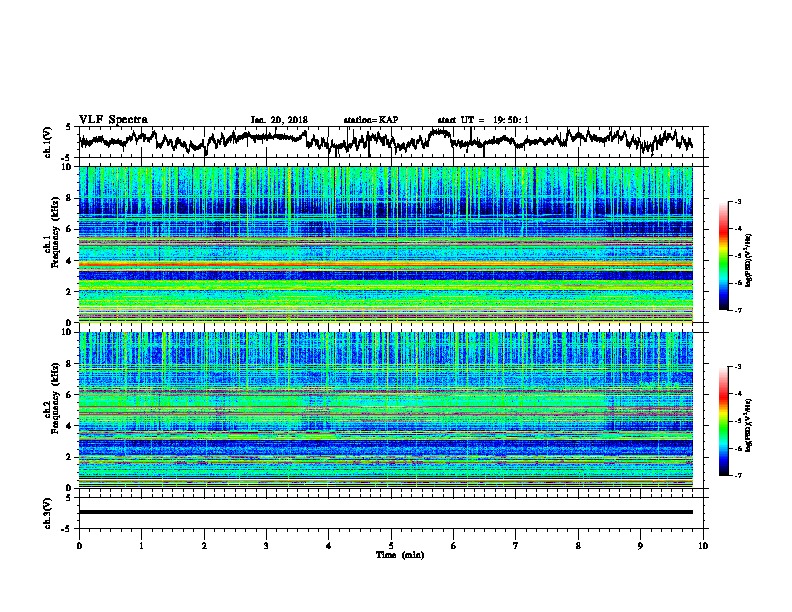The height and width of the screenshot is (612, 792).
Task: Click the station=KAP label
Action: [x=371, y=120]
